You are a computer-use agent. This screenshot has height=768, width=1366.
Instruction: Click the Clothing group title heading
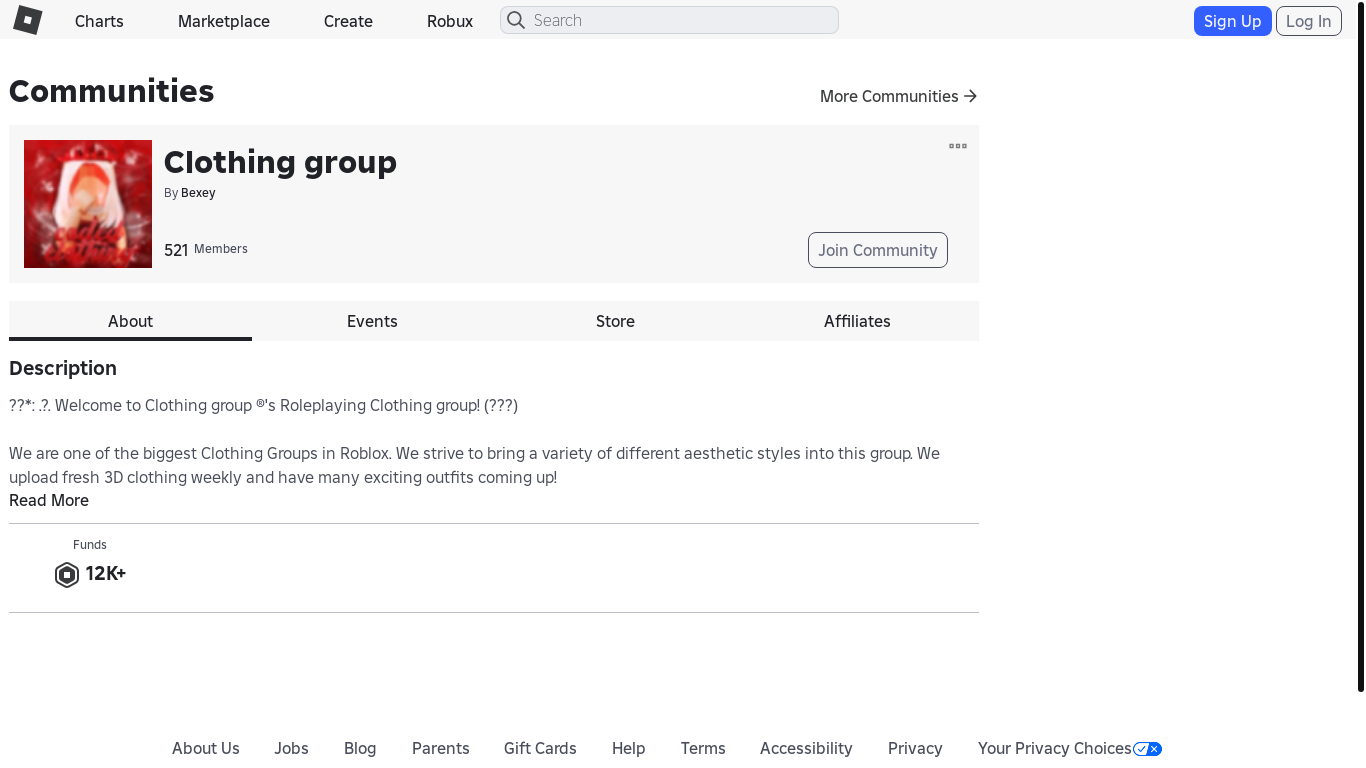click(x=280, y=162)
